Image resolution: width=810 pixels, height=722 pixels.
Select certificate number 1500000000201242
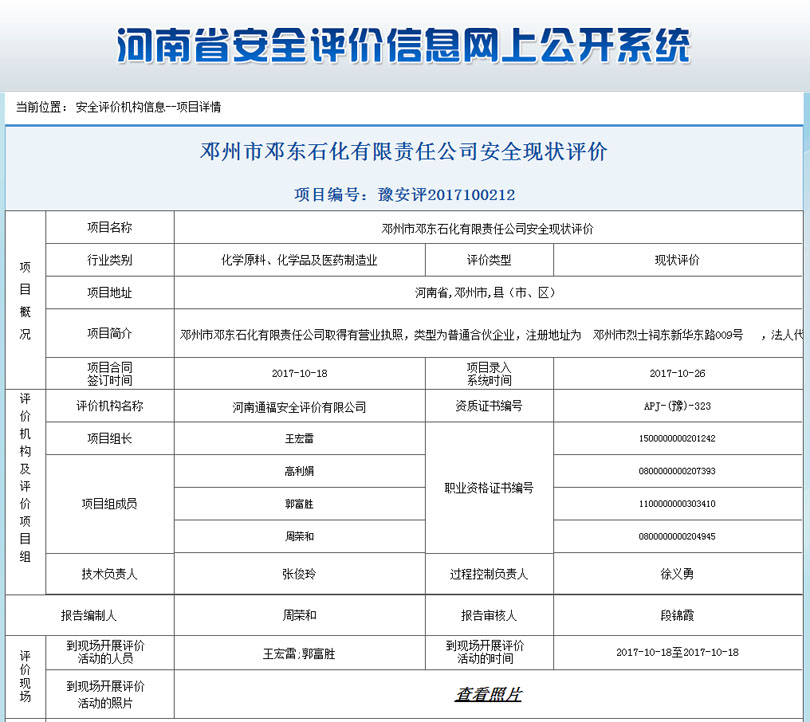point(677,438)
